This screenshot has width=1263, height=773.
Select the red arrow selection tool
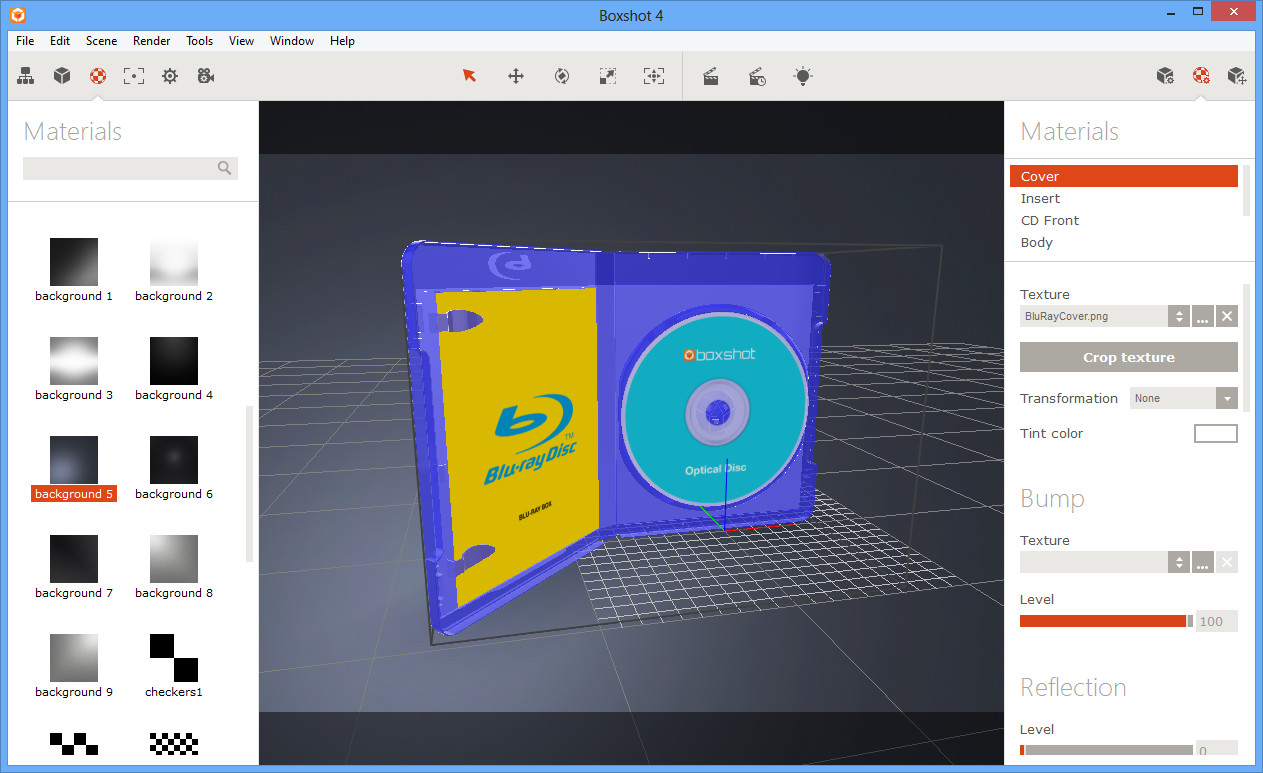click(x=469, y=76)
